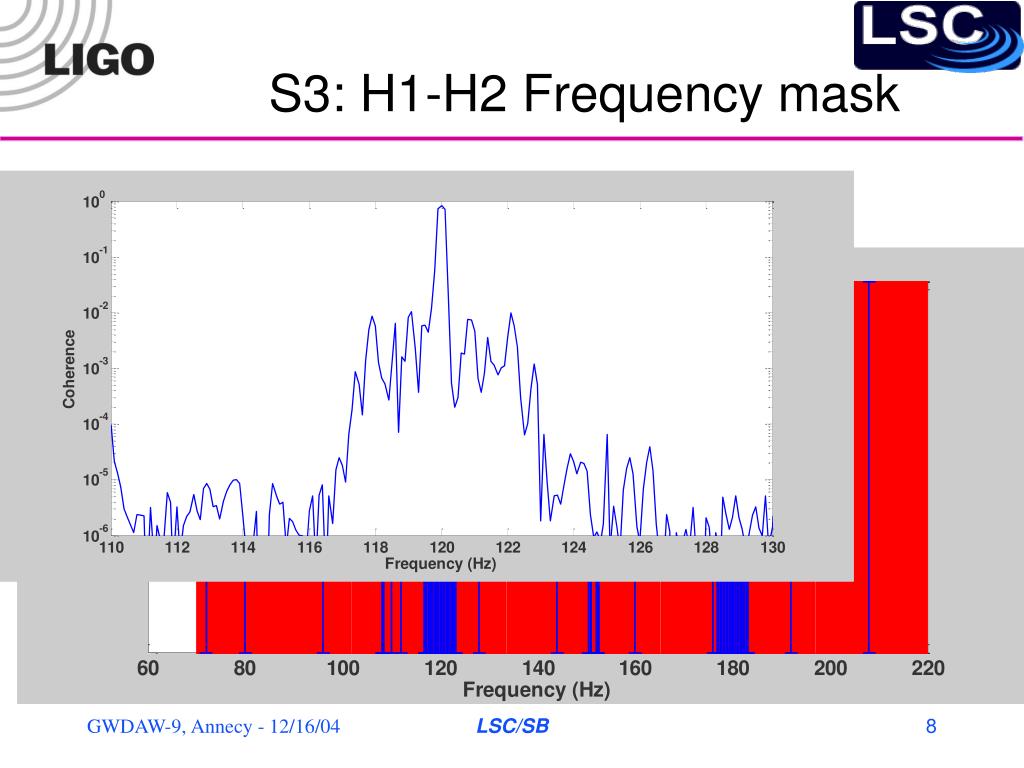This screenshot has width=1024, height=768.
Task: Click the '10^-6' label on coherence axis
Action: point(93,534)
